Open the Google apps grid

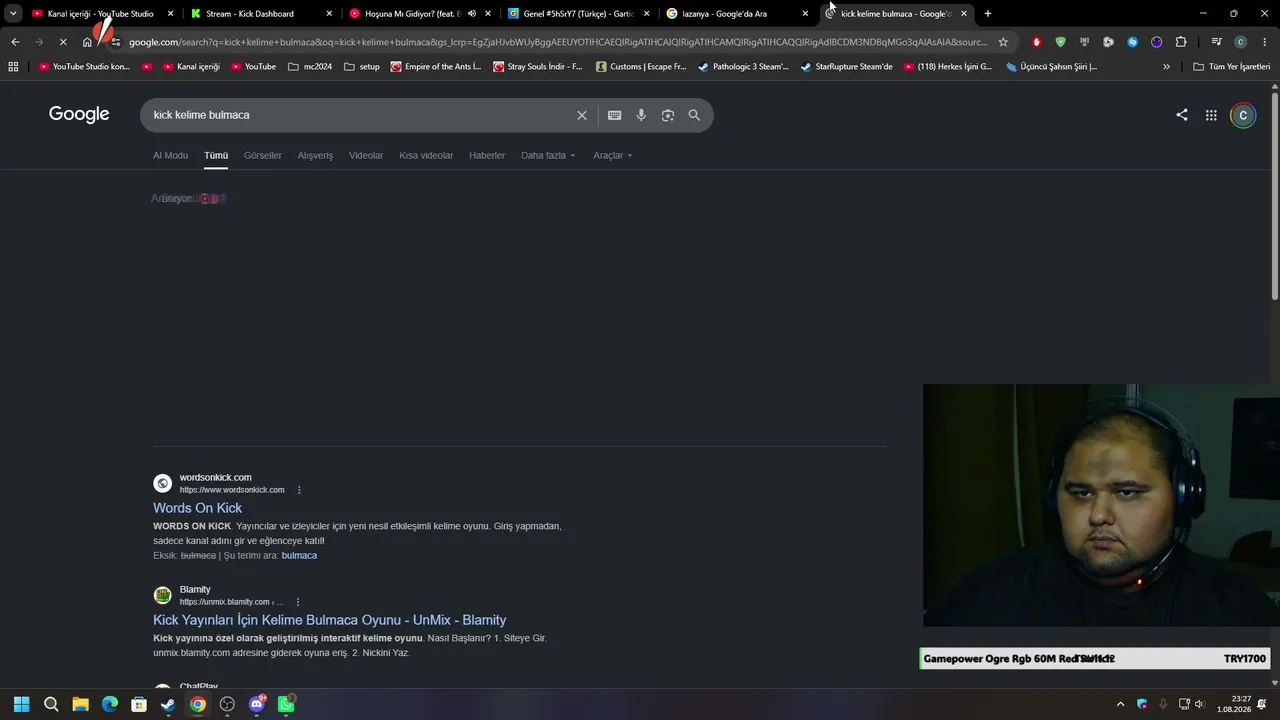pos(1211,115)
